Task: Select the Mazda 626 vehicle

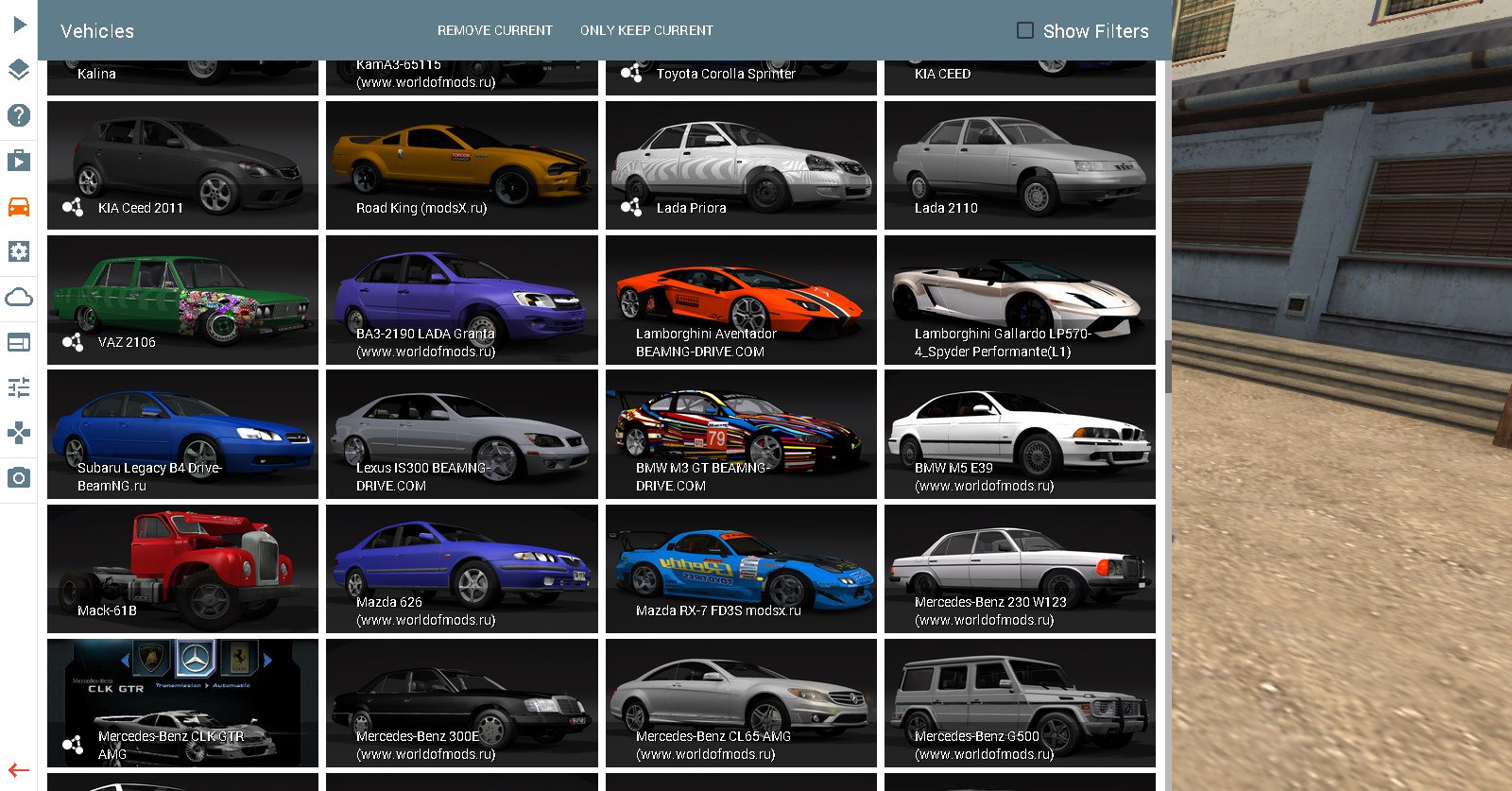Action: point(462,568)
